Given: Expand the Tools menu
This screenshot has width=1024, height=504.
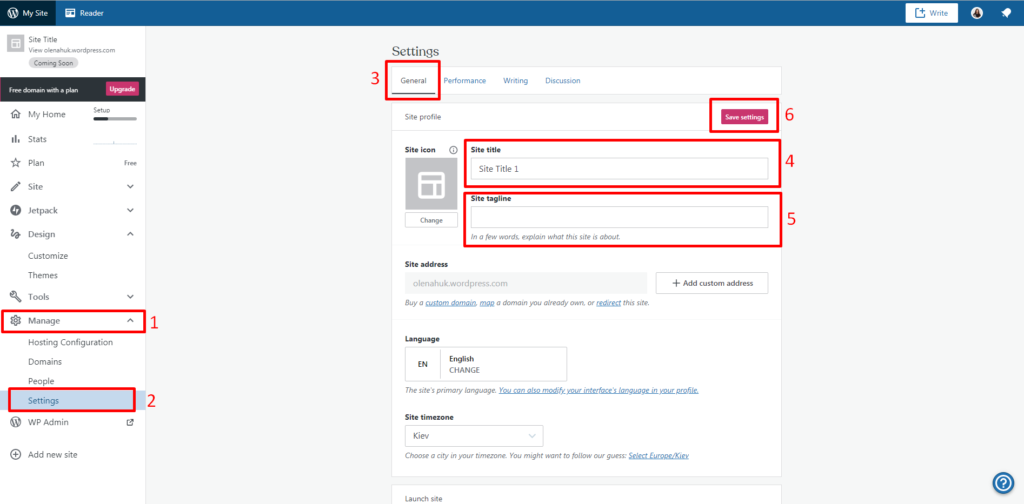Looking at the screenshot, I should 72,296.
